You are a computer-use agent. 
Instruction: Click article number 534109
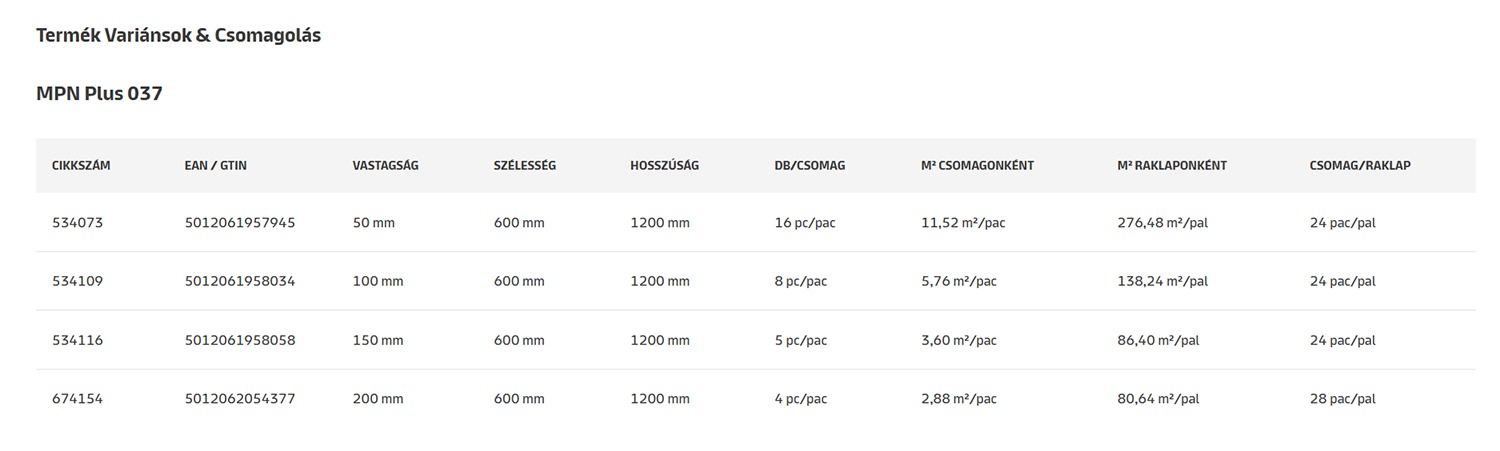click(77, 282)
